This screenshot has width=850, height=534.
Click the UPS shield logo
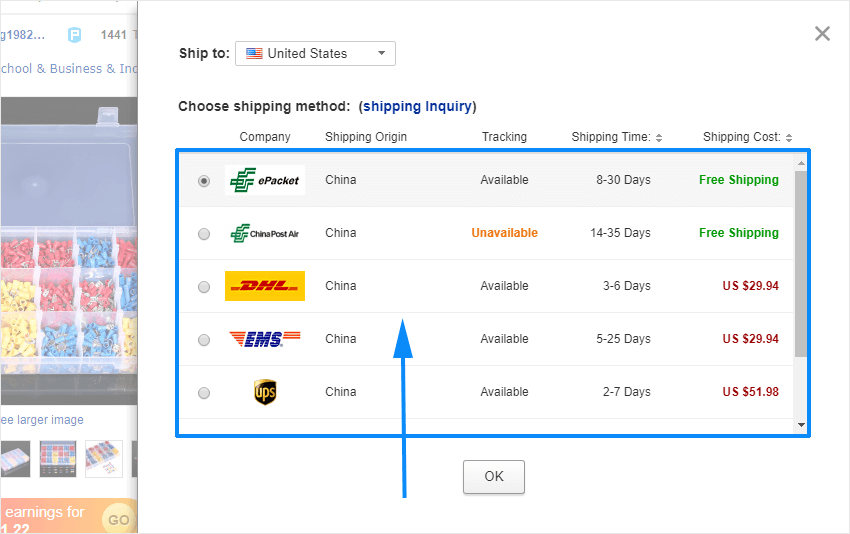pyautogui.click(x=265, y=392)
